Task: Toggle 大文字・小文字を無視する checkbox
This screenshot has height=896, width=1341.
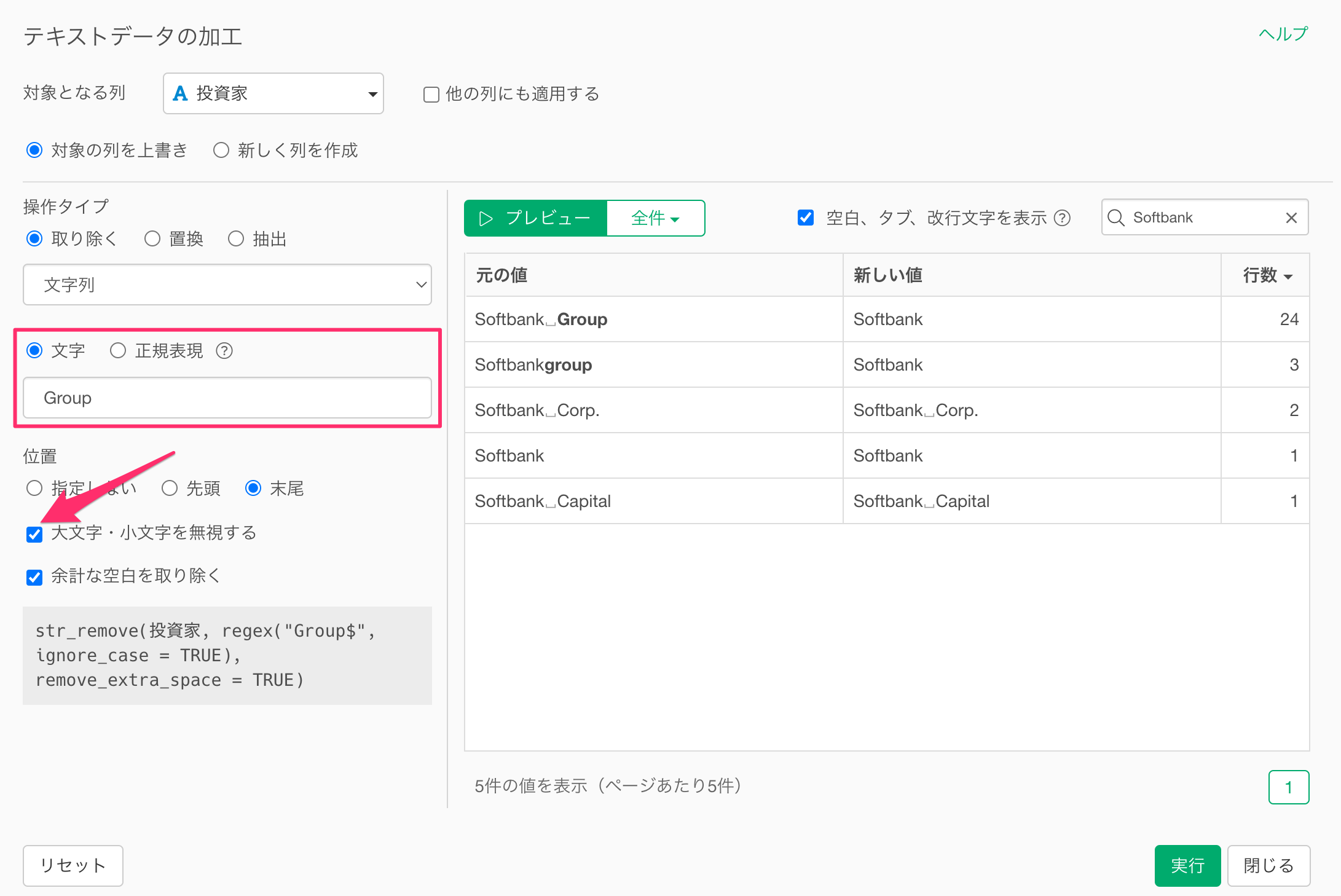Action: pyautogui.click(x=34, y=534)
